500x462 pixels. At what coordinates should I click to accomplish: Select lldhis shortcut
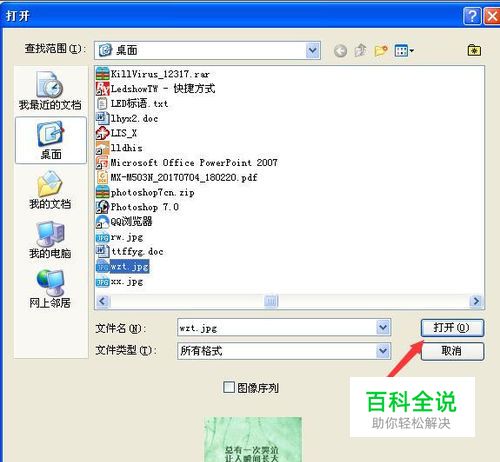tap(119, 148)
